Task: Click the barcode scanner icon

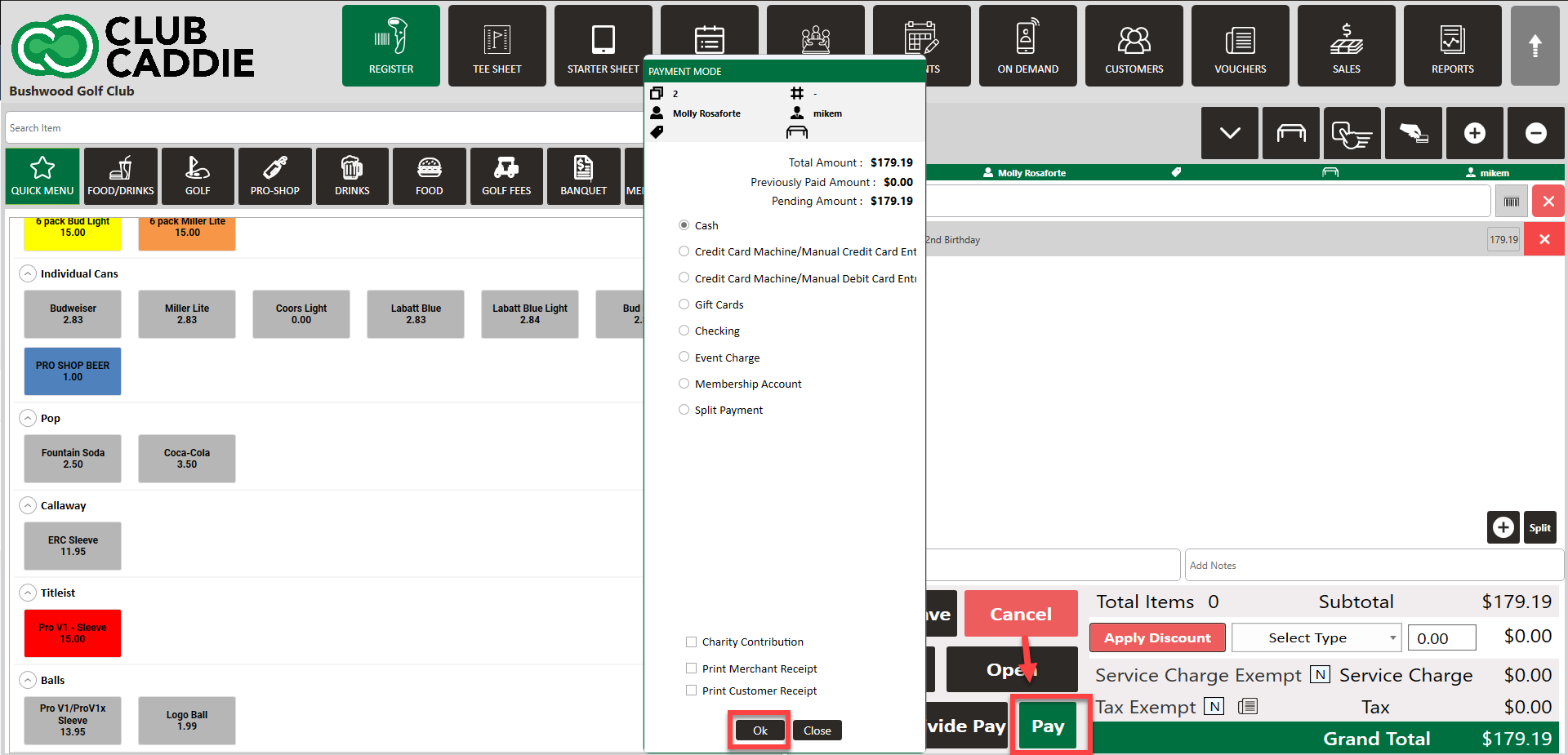Action: (x=1511, y=202)
